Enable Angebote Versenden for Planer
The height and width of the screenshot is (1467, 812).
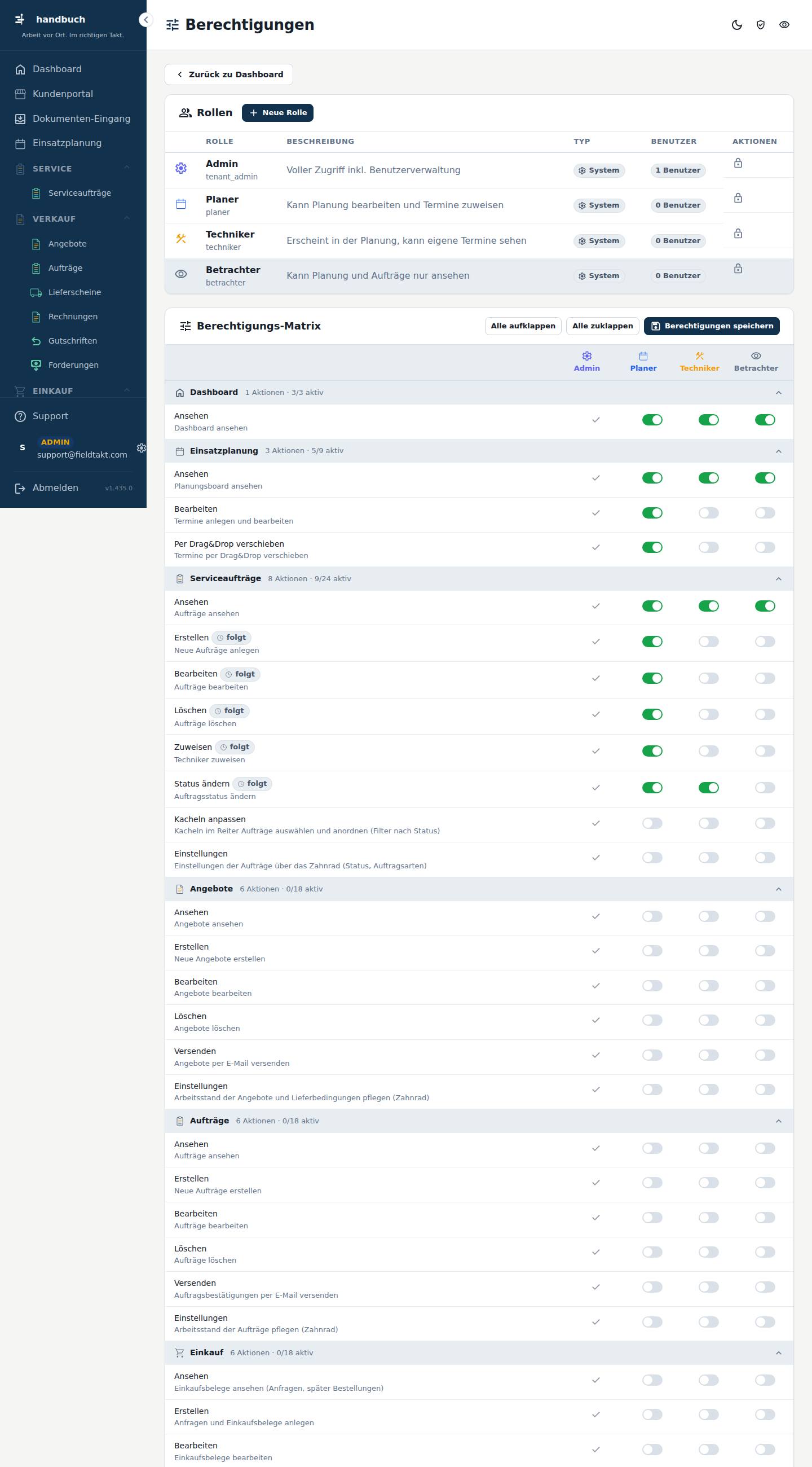pos(652,1055)
